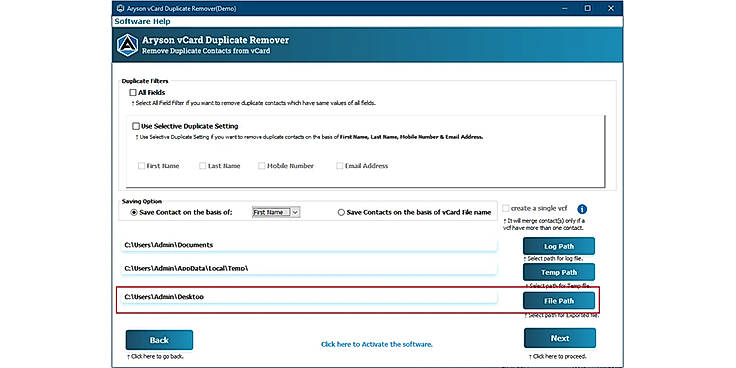Screen dimensions: 736x368
Task: Check the First Name filter box
Action: click(x=141, y=166)
